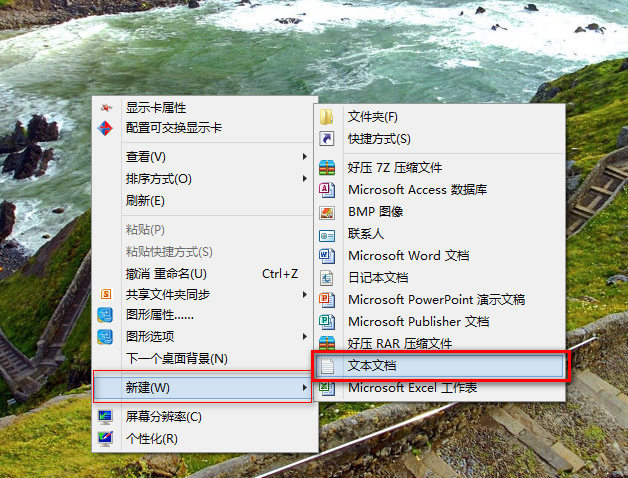Viewport: 628px width, 478px height.
Task: Choose Microsoft PowerPoint 演示文稿 entry
Action: click(440, 300)
